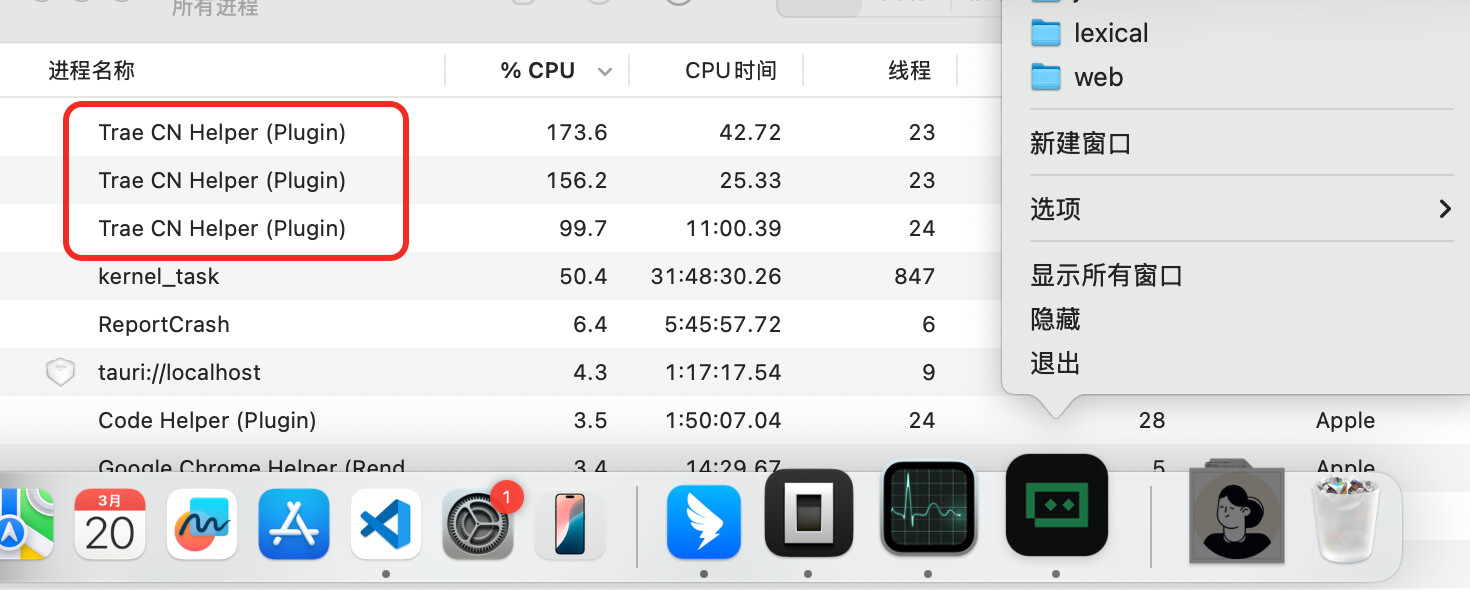Click 显示所有窗口 in the context menu
1470x590 pixels.
[x=1106, y=275]
